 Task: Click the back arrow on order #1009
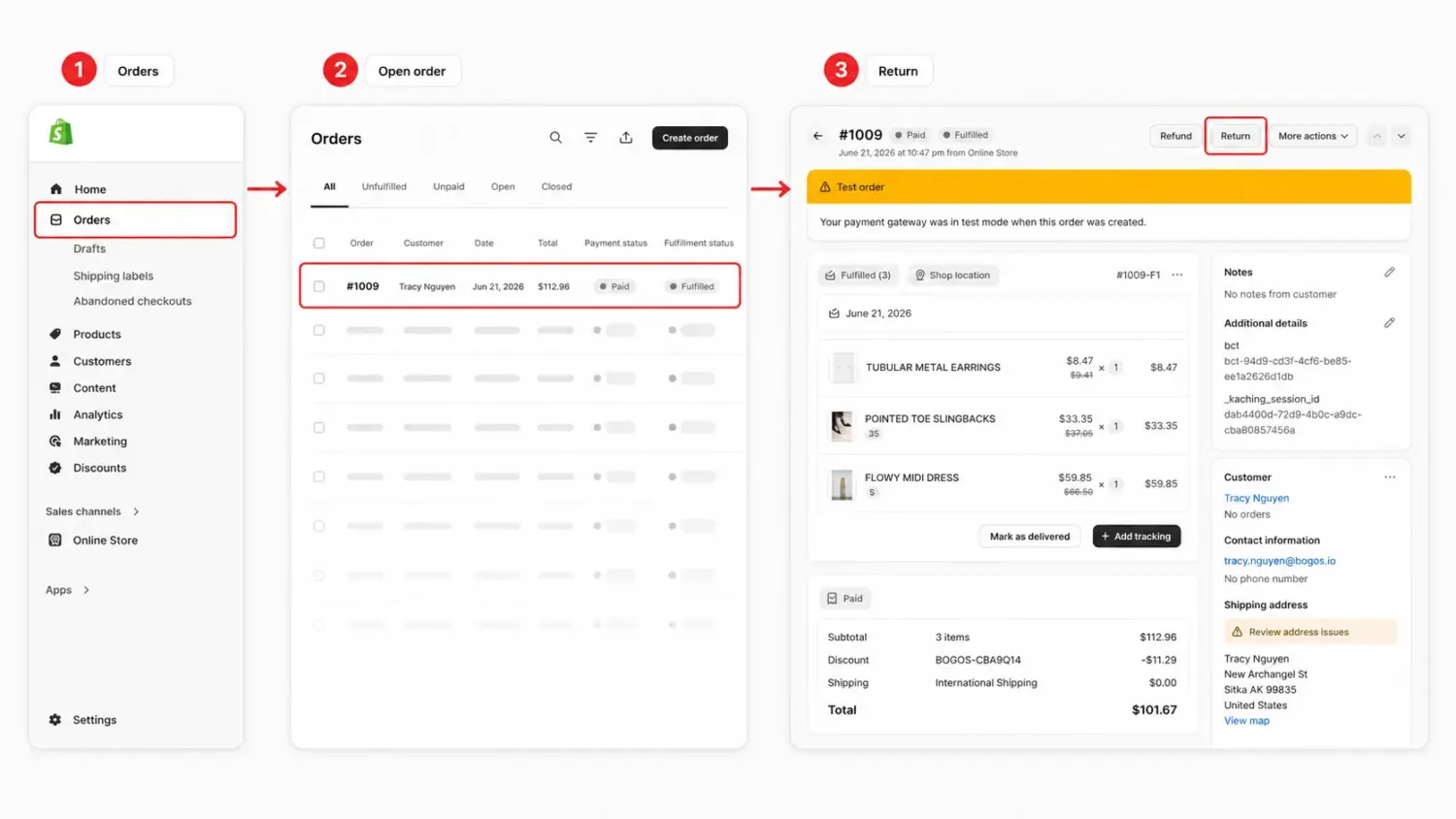817,136
